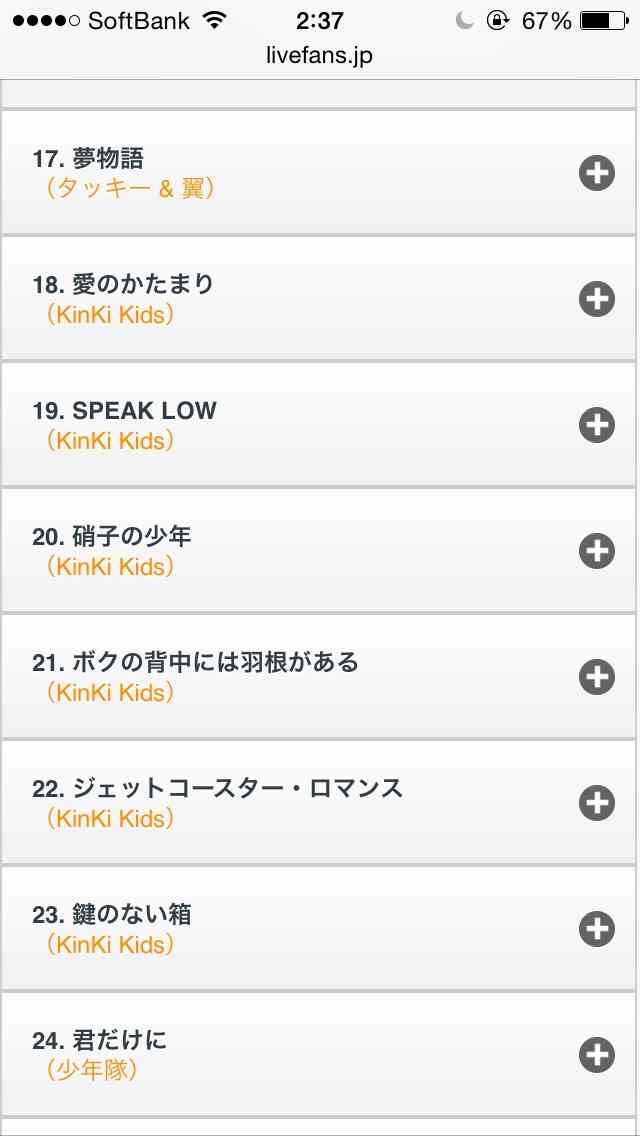The image size is (640, 1136).
Task: Open song title 17. 夢物語
Action: [88, 158]
